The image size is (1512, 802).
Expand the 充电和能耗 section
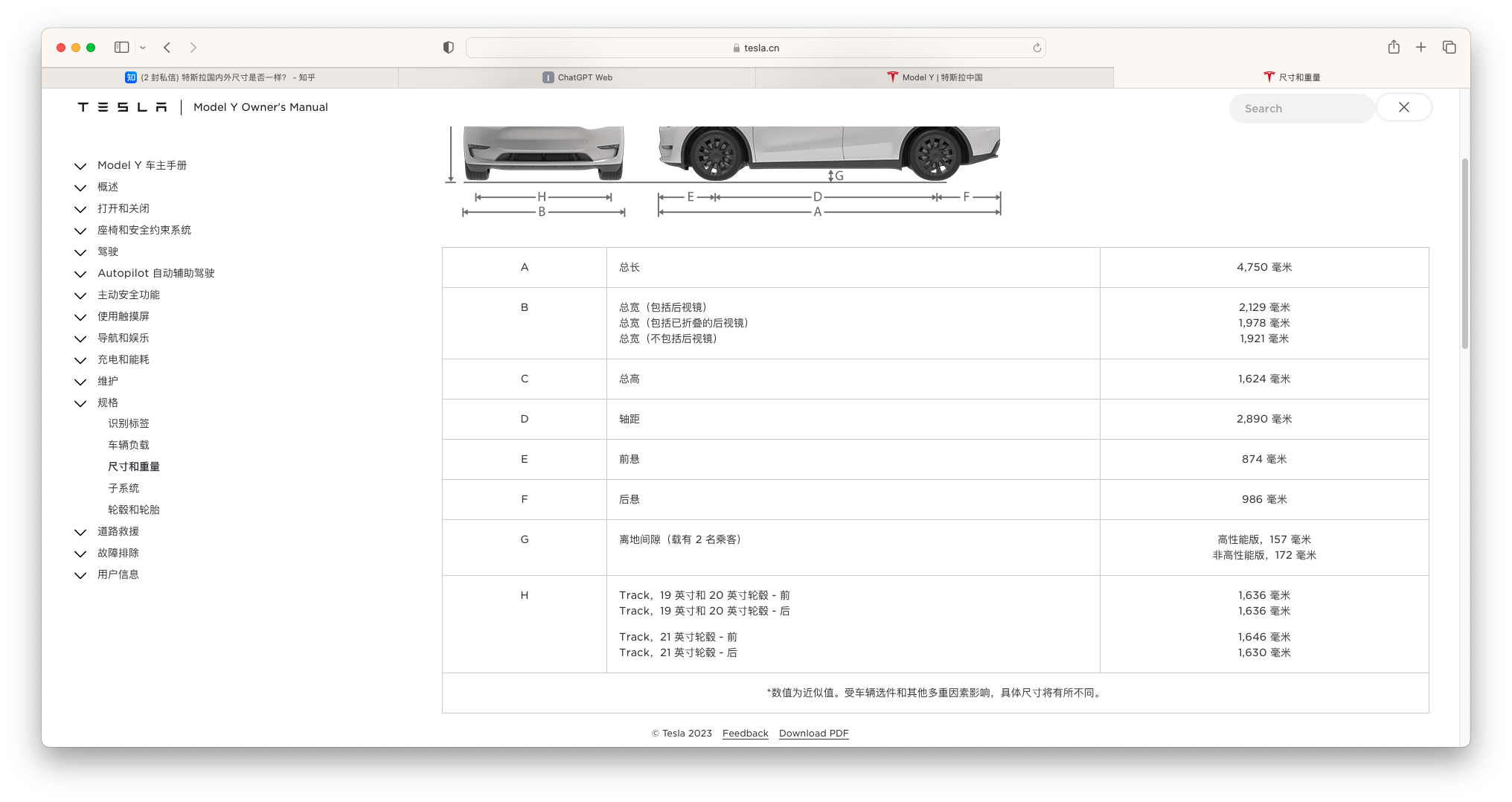coord(80,360)
